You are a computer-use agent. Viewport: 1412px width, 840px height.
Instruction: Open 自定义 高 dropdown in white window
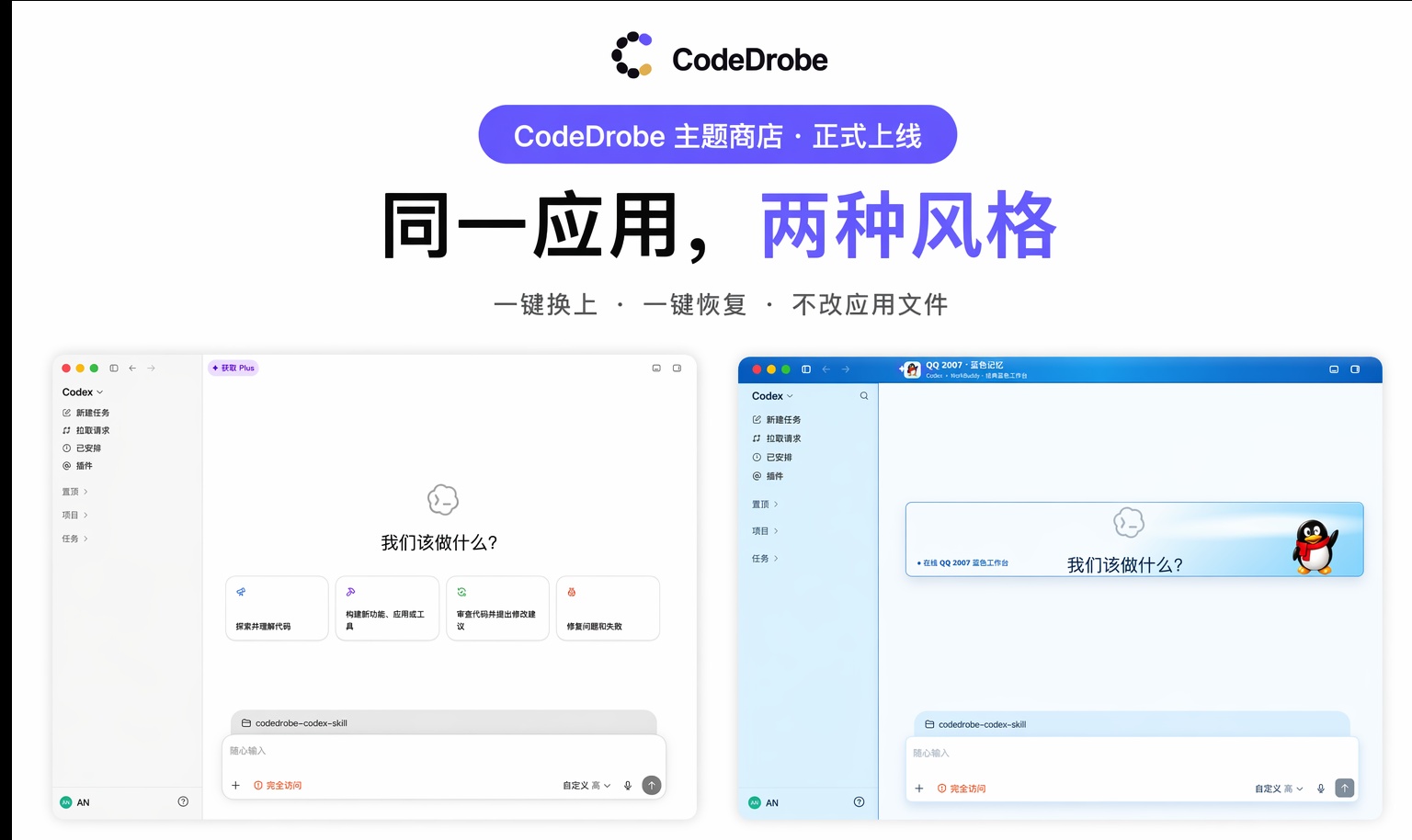(586, 786)
